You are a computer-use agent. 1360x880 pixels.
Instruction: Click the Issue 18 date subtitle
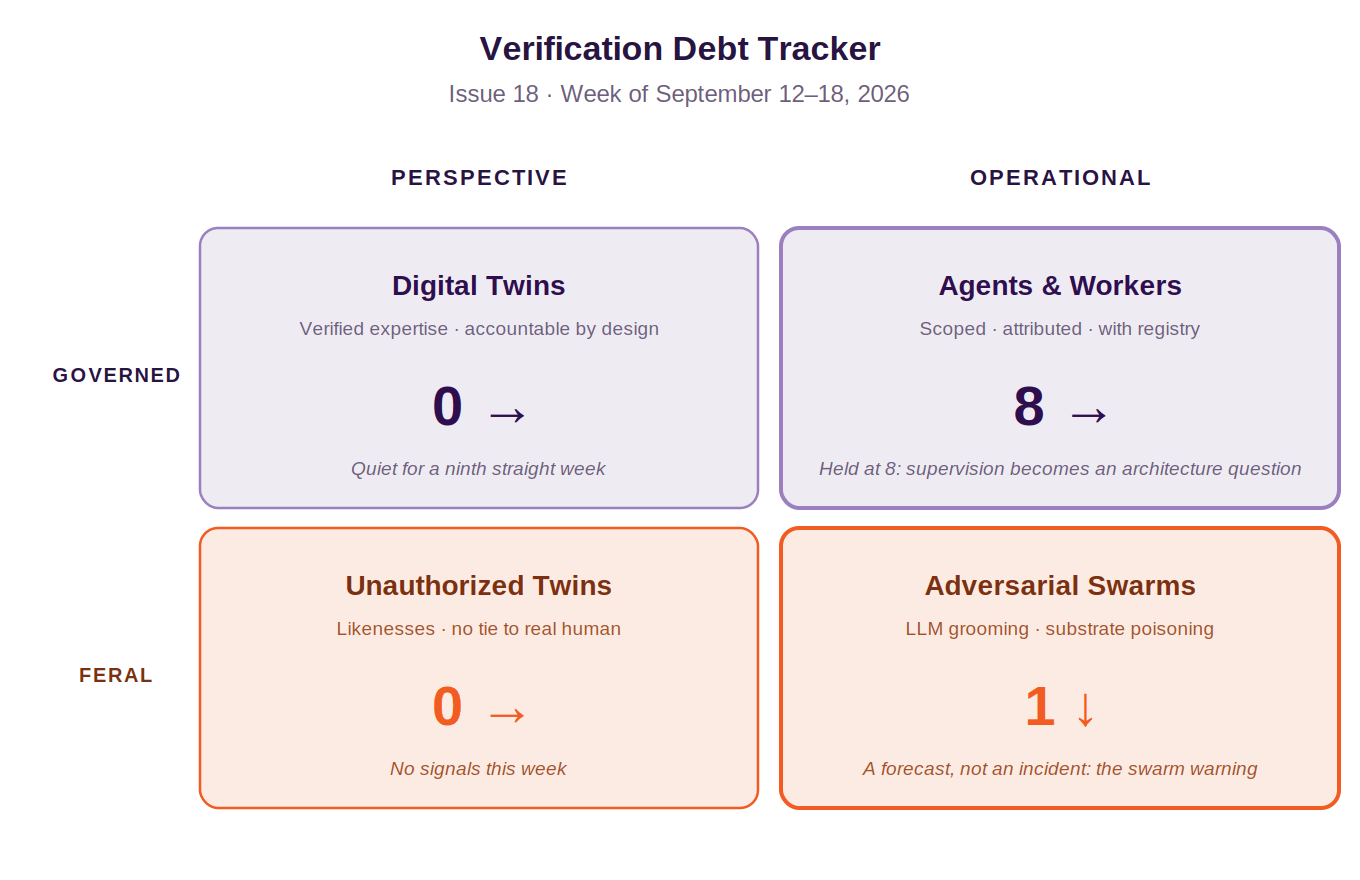(679, 94)
